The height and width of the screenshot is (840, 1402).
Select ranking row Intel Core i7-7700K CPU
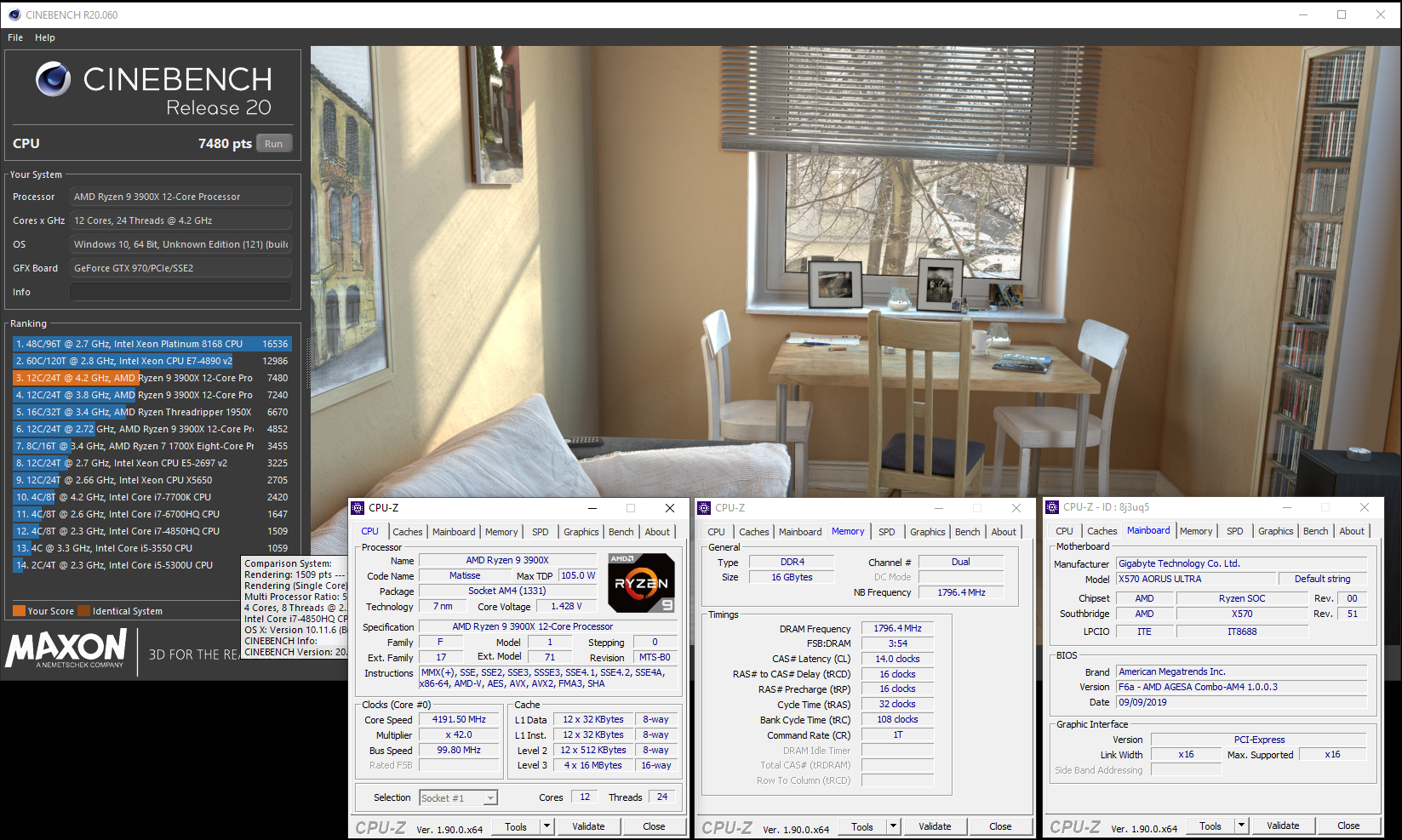[152, 497]
